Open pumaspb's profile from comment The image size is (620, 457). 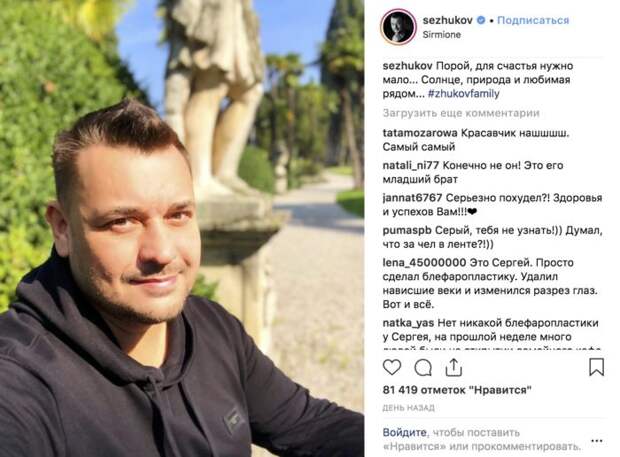(407, 230)
